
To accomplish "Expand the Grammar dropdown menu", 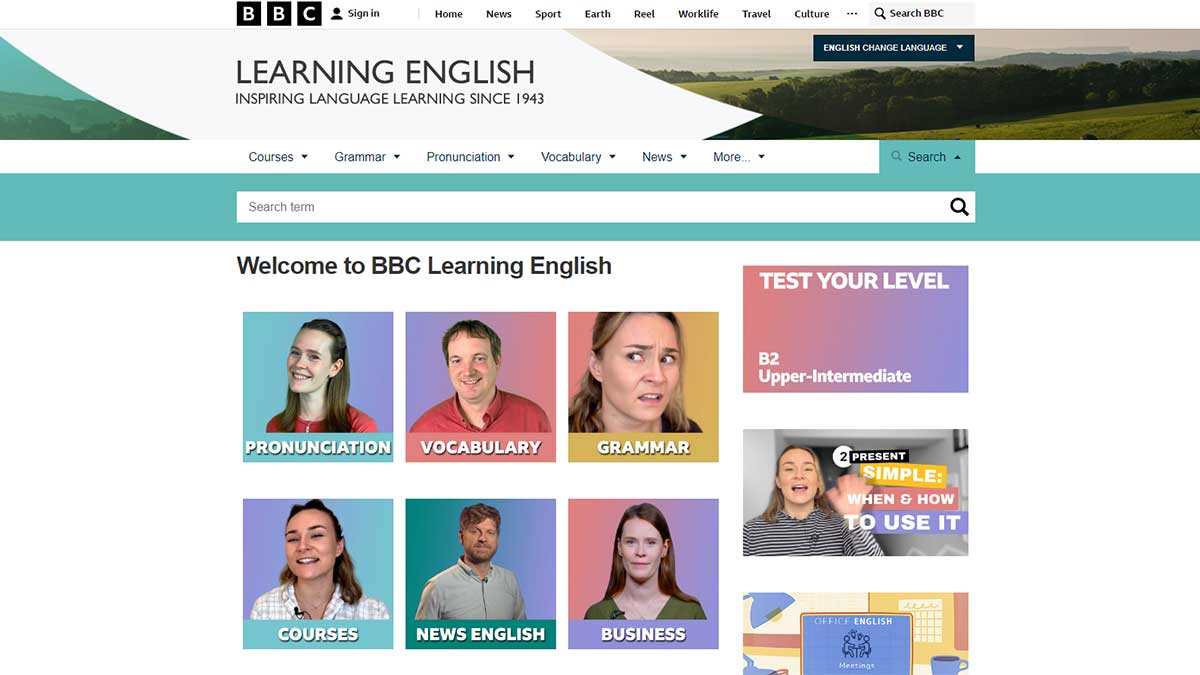I will (367, 157).
